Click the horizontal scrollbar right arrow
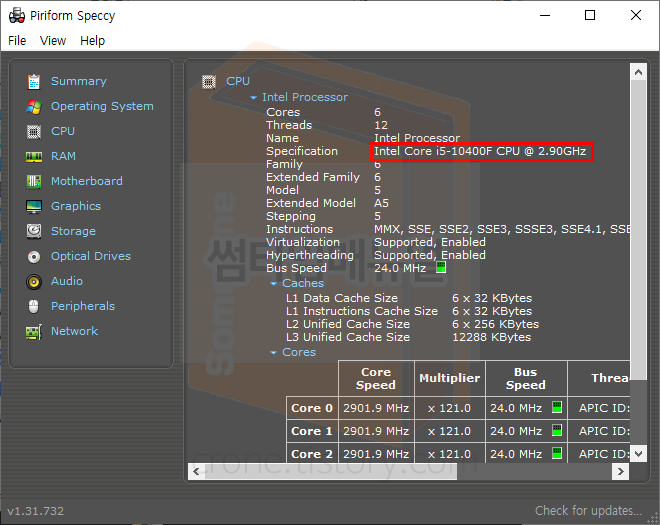Viewport: 660px width, 525px height. tap(620, 472)
